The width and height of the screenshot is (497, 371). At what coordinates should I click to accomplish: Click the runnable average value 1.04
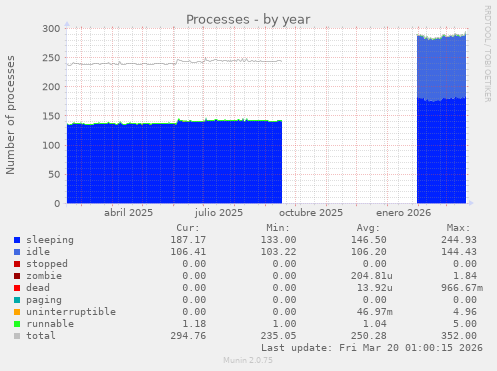375,324
